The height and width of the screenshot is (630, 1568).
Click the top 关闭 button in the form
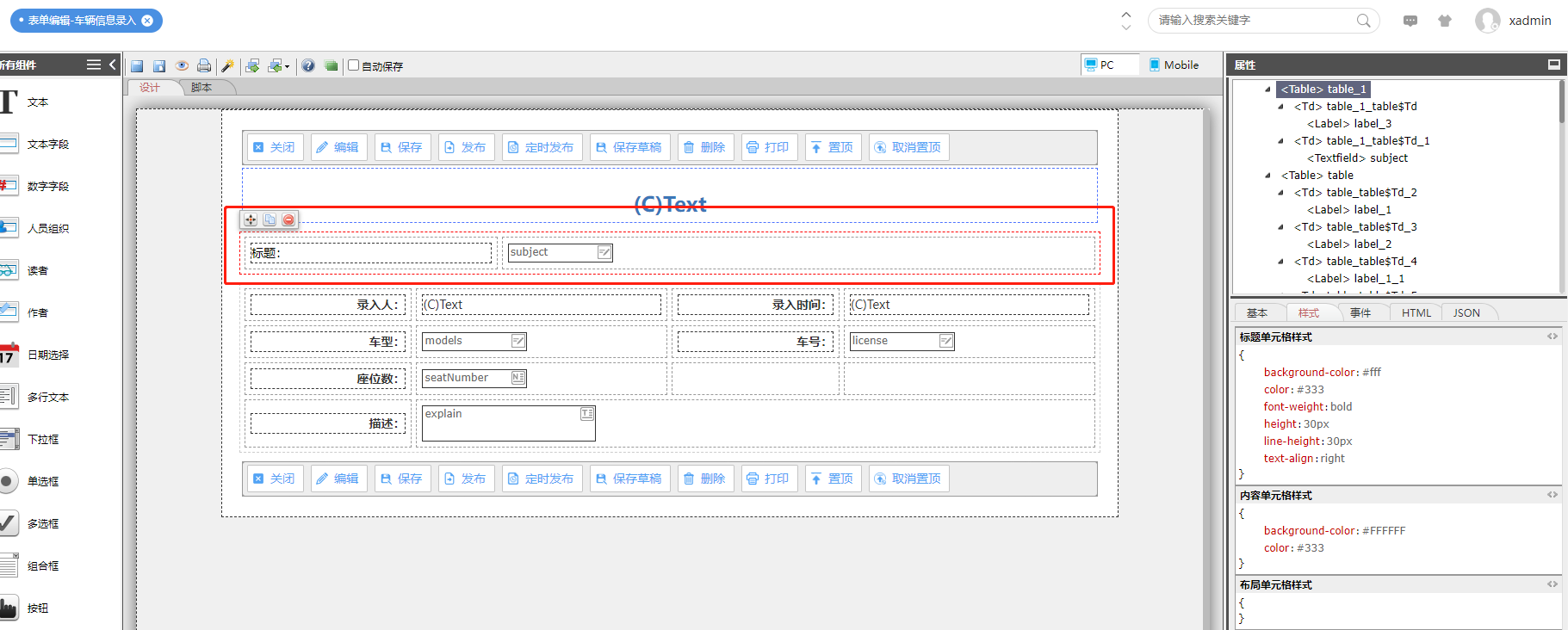point(275,147)
